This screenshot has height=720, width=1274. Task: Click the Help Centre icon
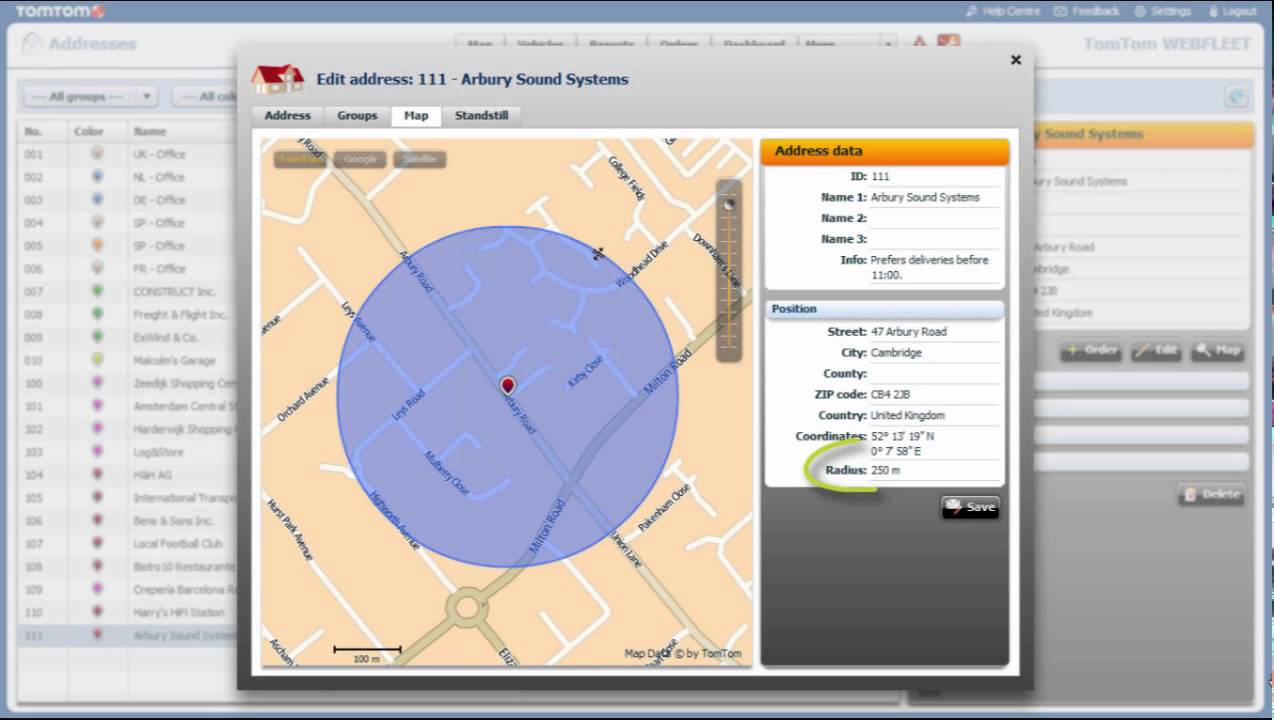pyautogui.click(x=973, y=11)
